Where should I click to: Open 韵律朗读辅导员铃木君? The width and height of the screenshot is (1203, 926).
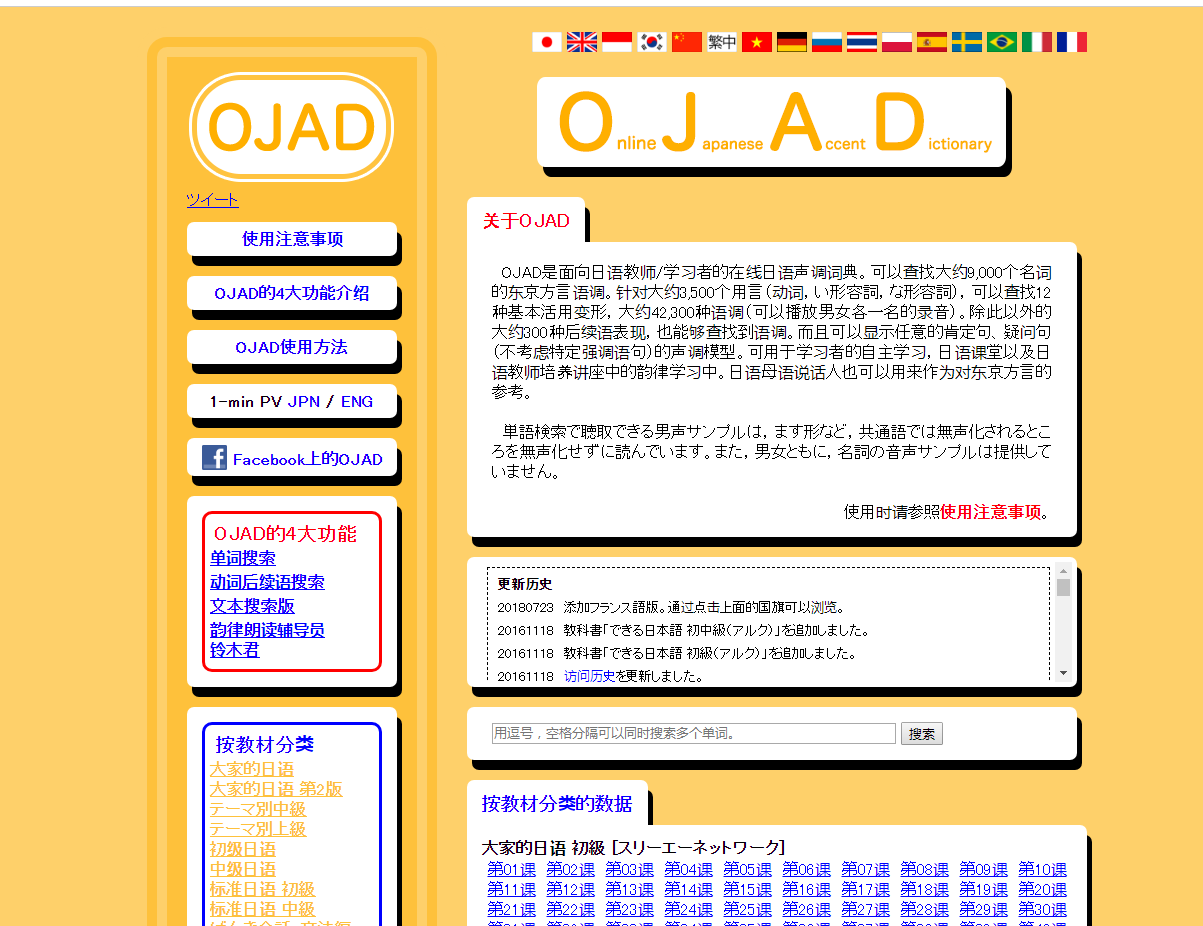pyautogui.click(x=267, y=640)
